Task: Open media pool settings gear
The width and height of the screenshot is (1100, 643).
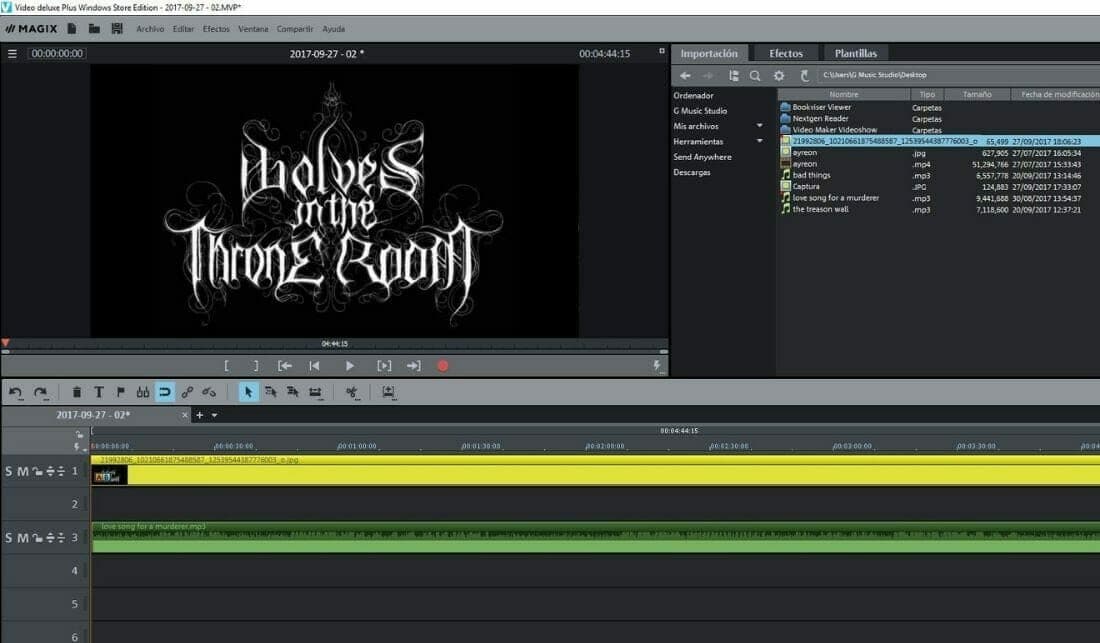Action: 779,76
